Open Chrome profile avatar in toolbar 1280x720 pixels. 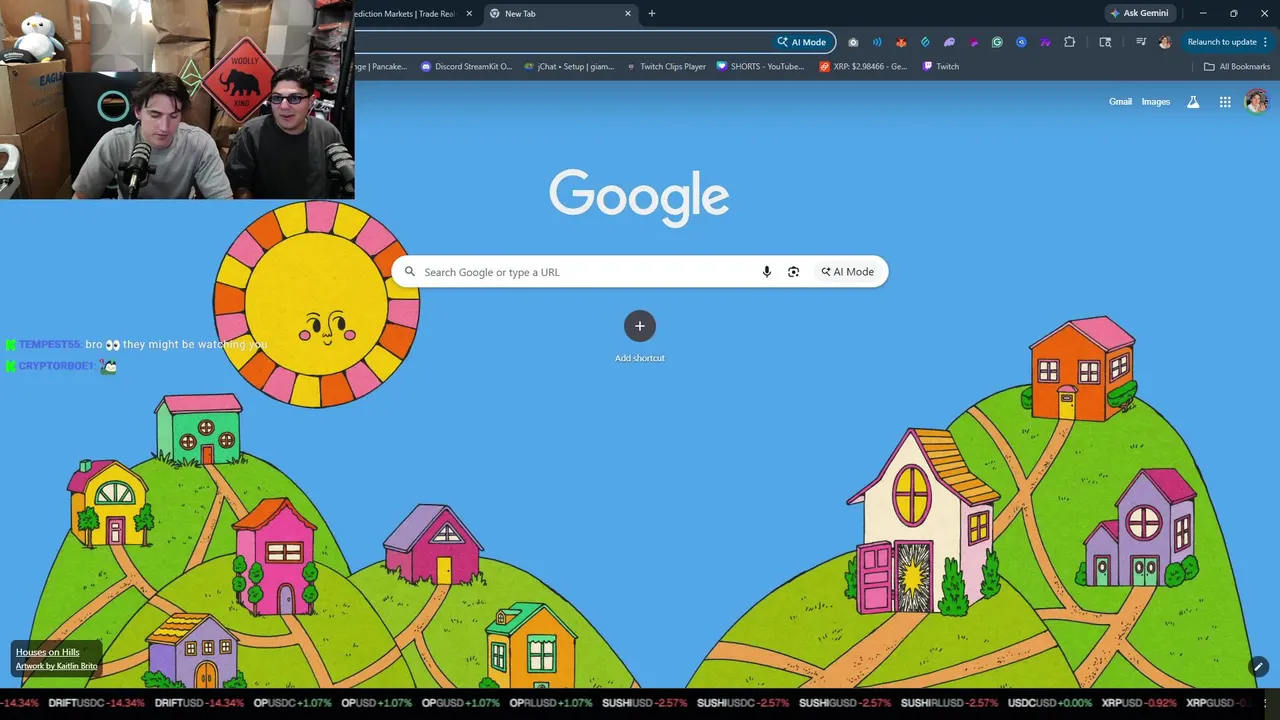pyautogui.click(x=1165, y=42)
